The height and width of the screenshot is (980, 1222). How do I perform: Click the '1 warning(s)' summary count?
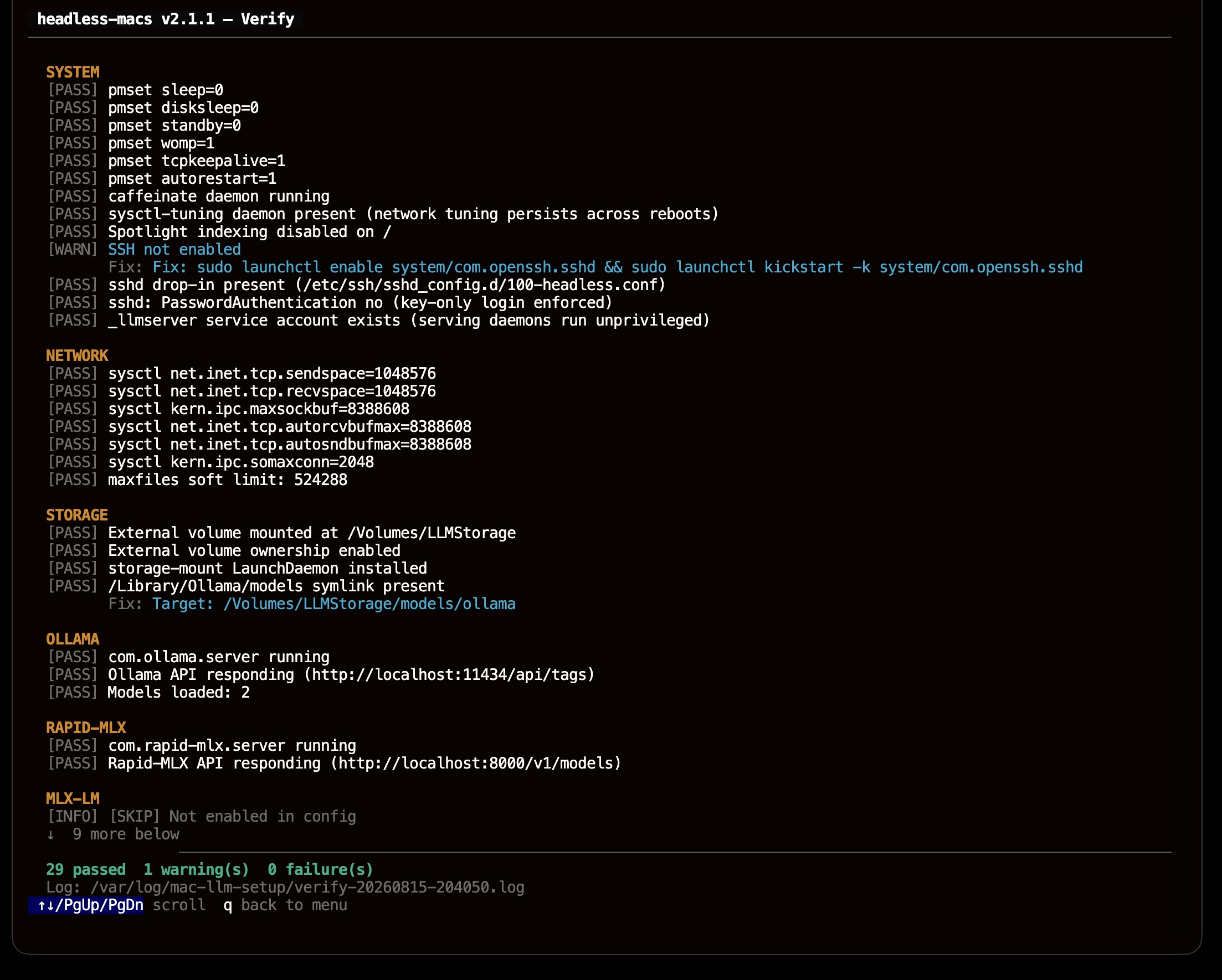tap(197, 869)
